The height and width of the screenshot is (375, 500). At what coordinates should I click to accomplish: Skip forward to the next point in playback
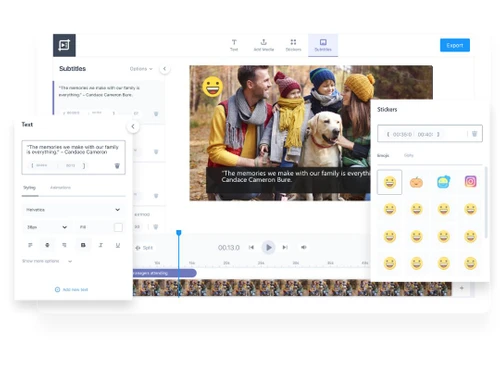tap(285, 247)
